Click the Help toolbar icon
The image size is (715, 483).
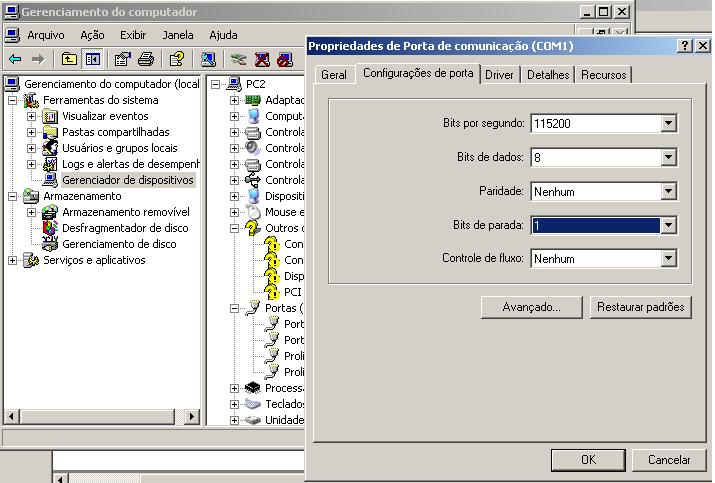pos(177,59)
